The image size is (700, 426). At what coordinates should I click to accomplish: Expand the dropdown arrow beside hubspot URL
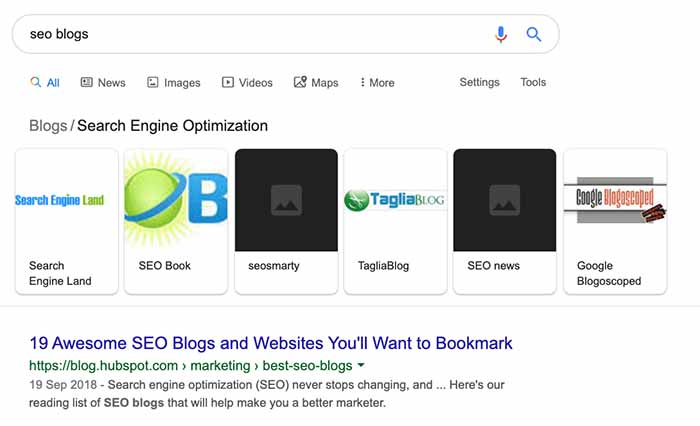[361, 365]
